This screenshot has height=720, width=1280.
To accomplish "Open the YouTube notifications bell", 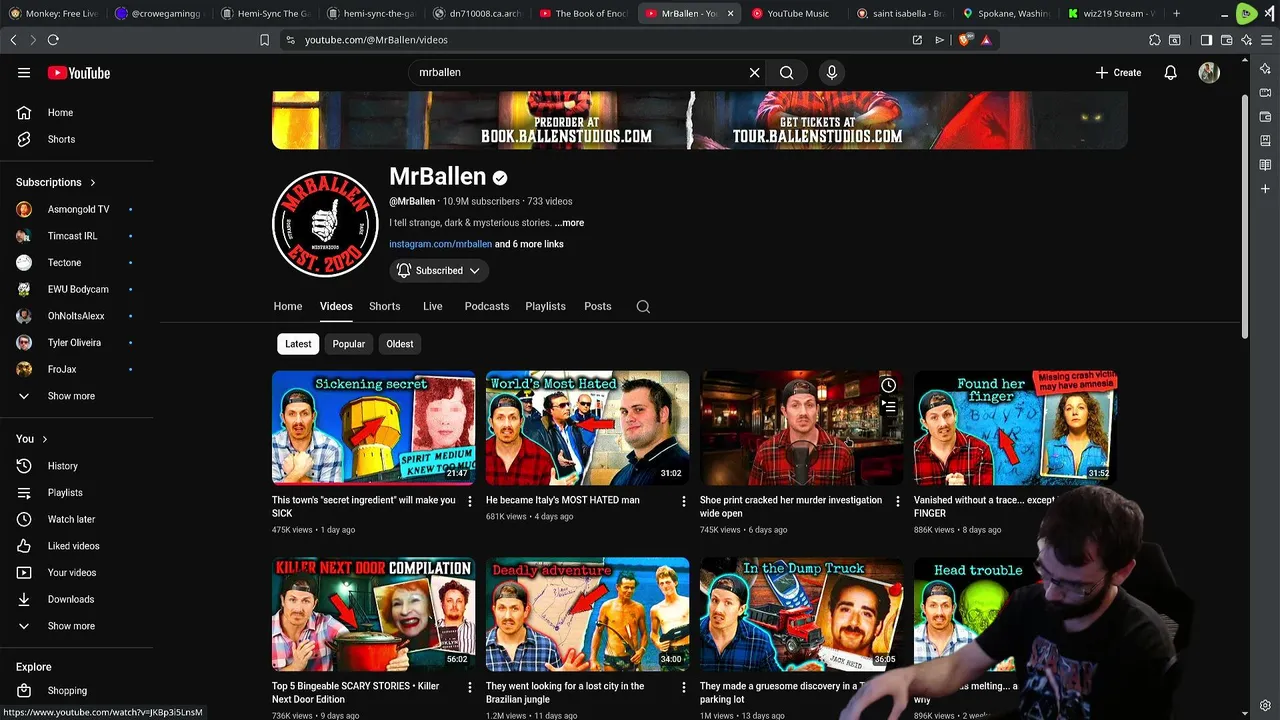I will click(1170, 73).
